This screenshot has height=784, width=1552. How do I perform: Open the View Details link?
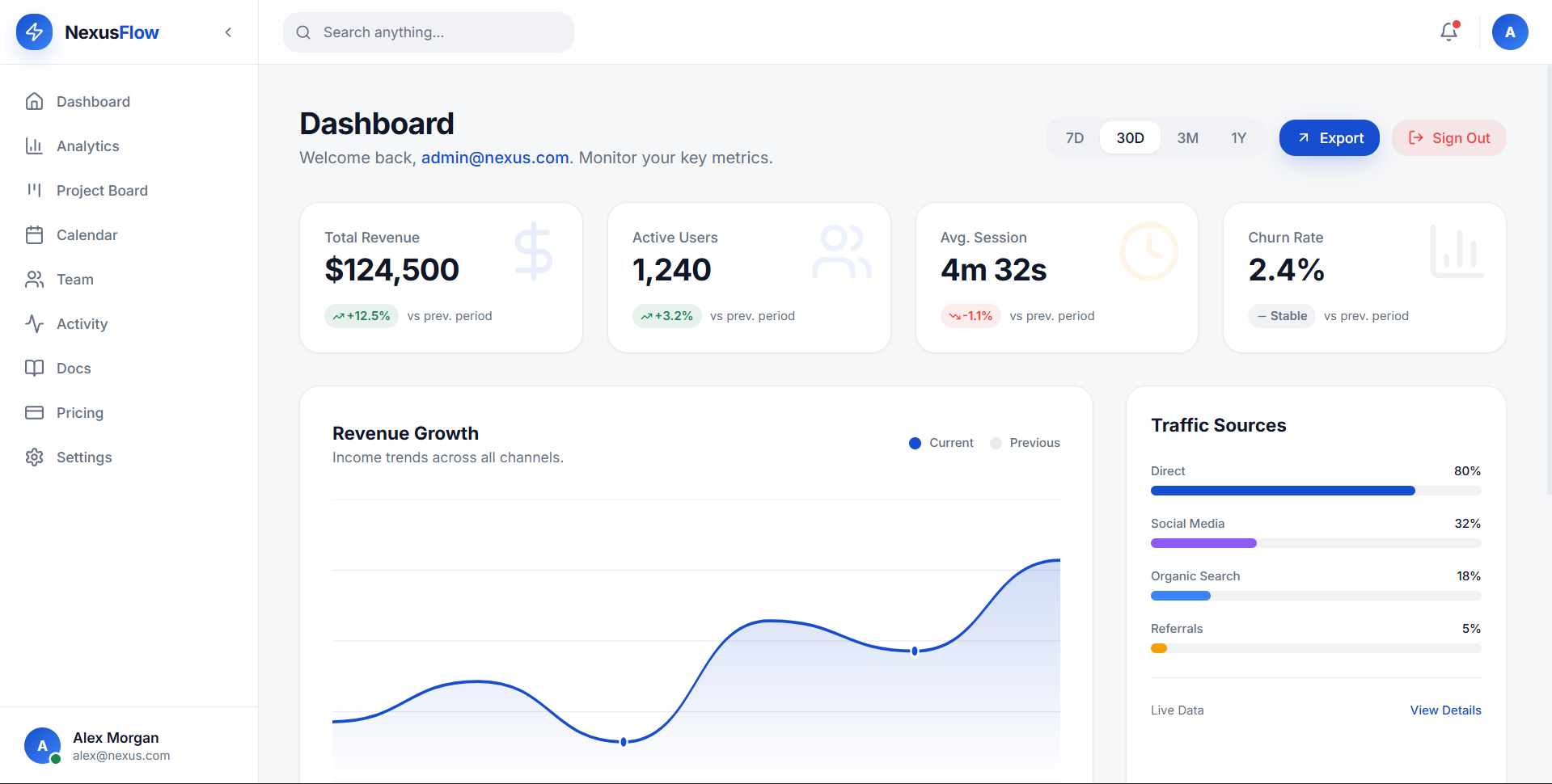pyautogui.click(x=1445, y=710)
